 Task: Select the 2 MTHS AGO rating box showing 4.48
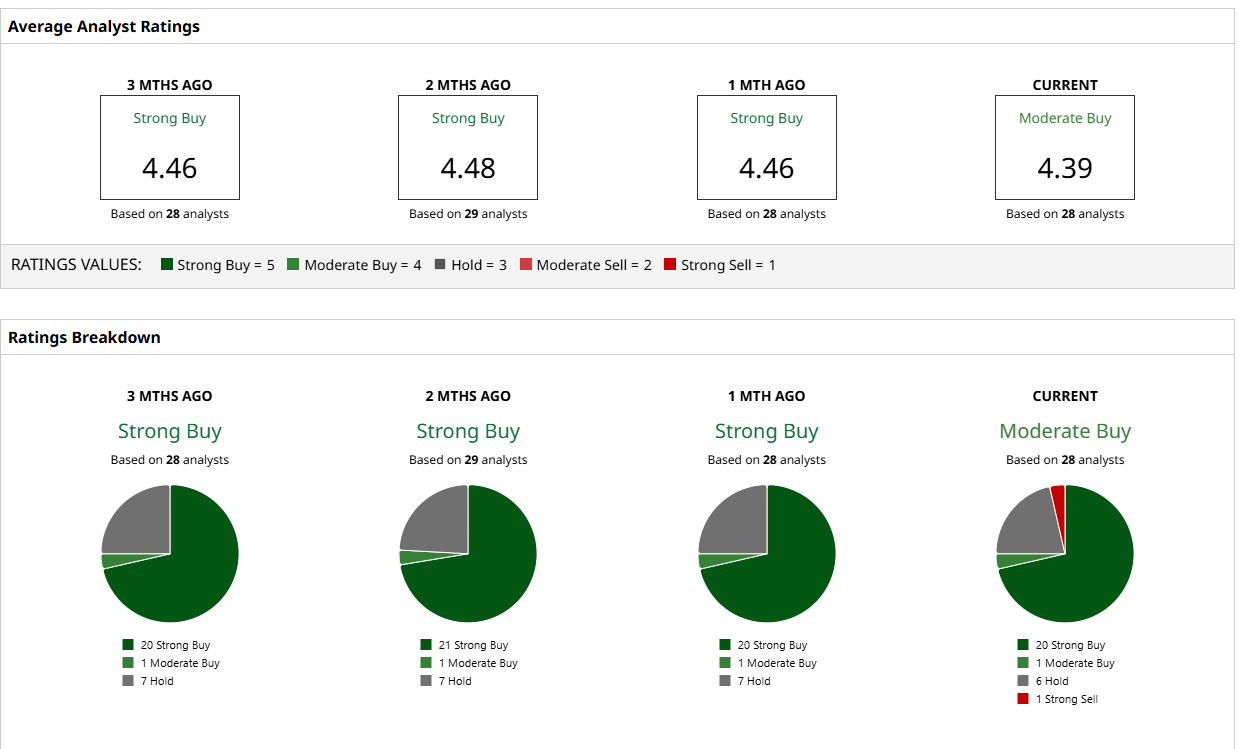pyautogui.click(x=468, y=147)
